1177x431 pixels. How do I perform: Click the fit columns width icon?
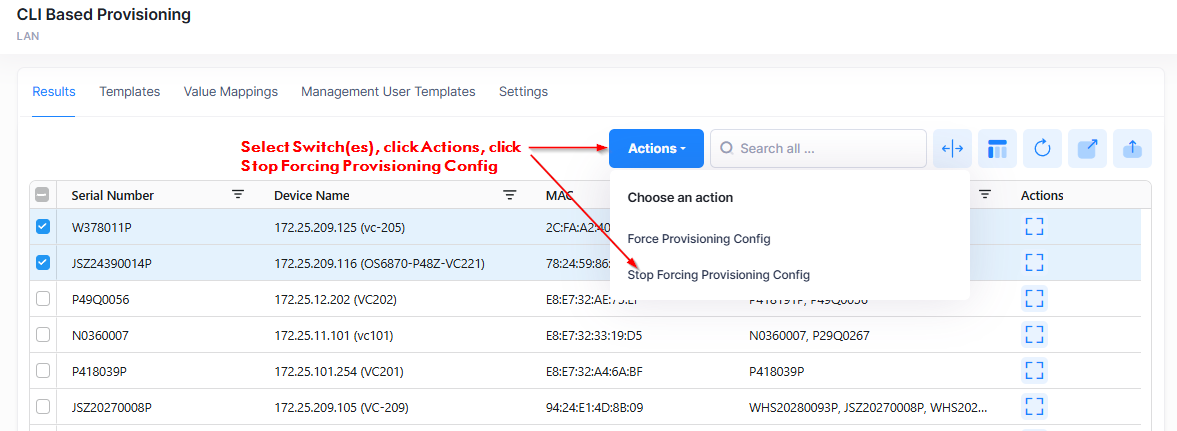point(952,149)
